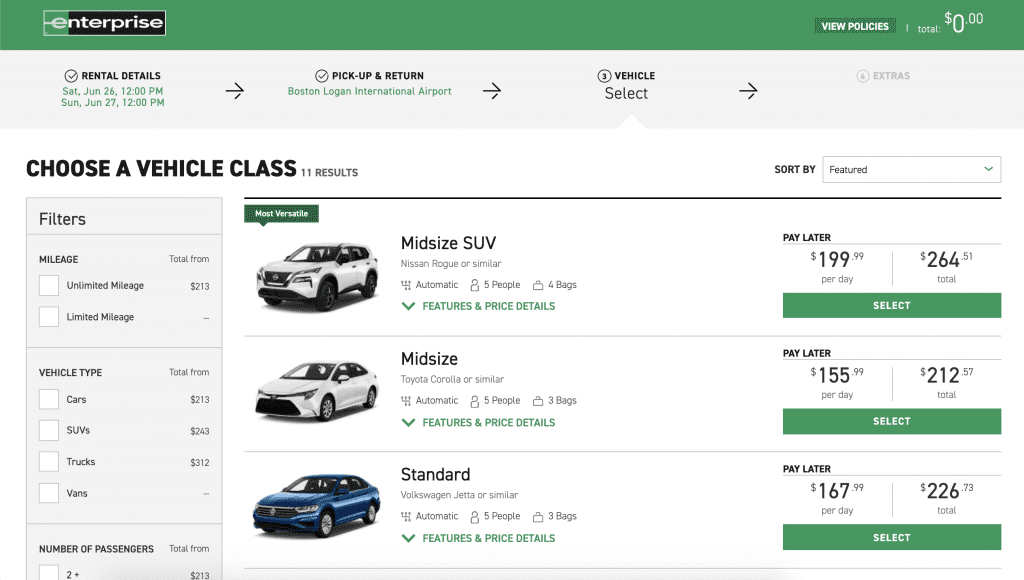Click the Filters heading
The image size is (1024, 580).
click(62, 219)
